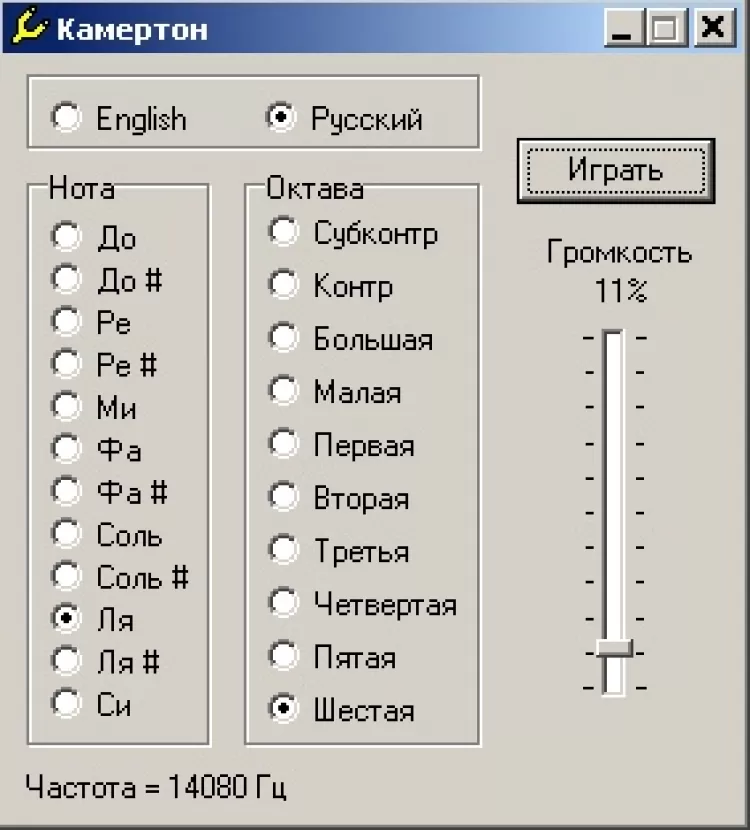
Task: Click the Громкость volume slider thumb
Action: click(x=614, y=649)
